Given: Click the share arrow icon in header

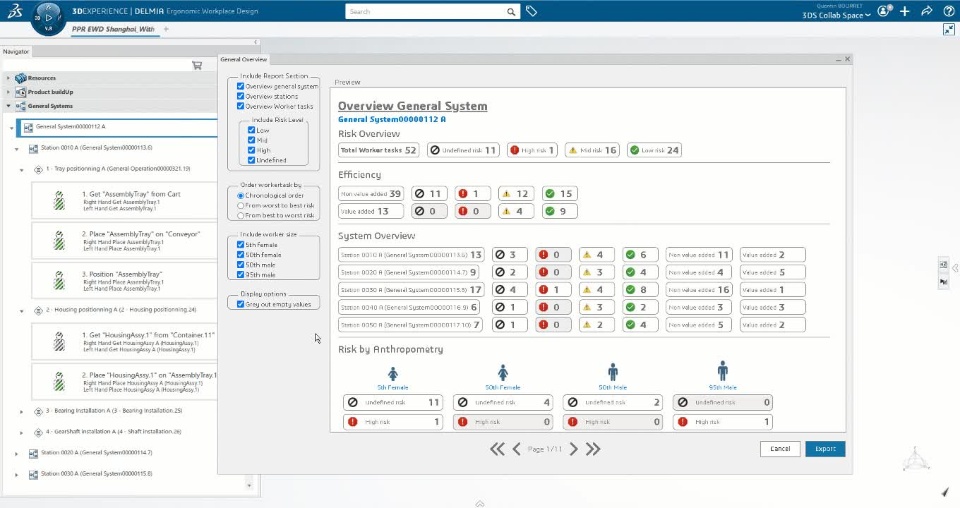Looking at the screenshot, I should 926,11.
